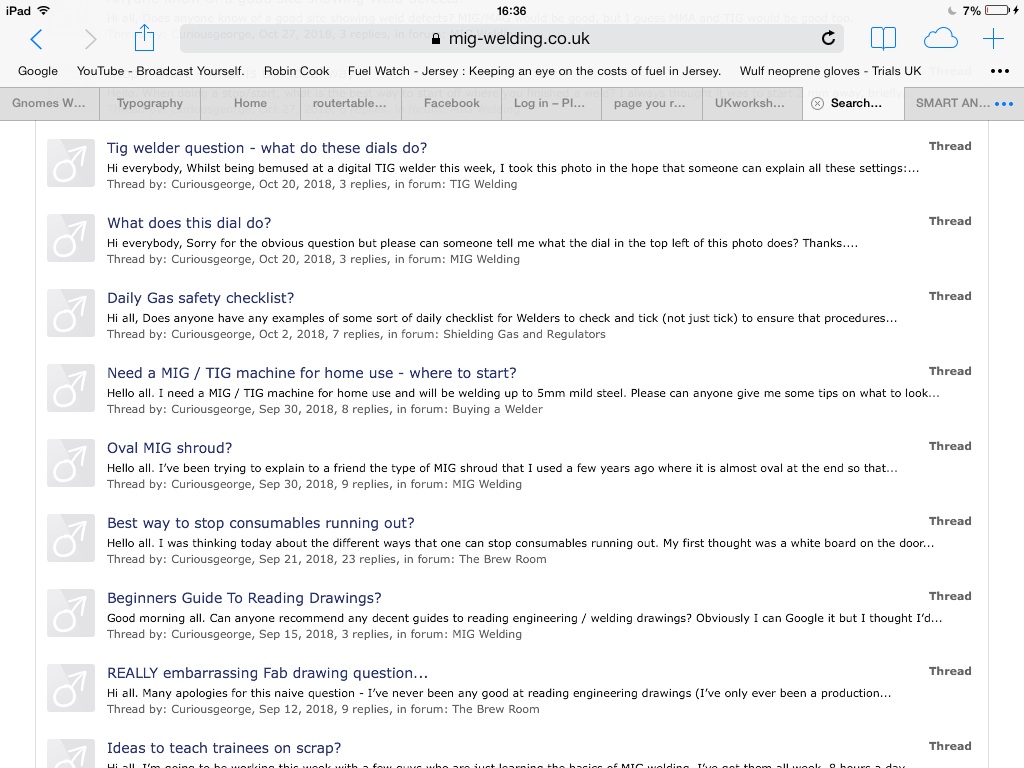
Task: Open thread Beginners Guide To Reading Drawings?
Action: pos(244,598)
